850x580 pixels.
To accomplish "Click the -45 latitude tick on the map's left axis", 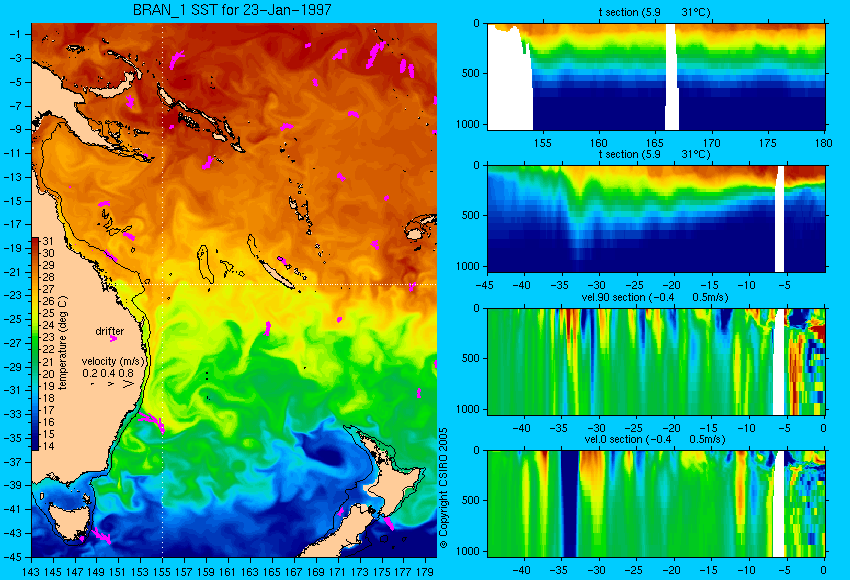I will [12, 557].
